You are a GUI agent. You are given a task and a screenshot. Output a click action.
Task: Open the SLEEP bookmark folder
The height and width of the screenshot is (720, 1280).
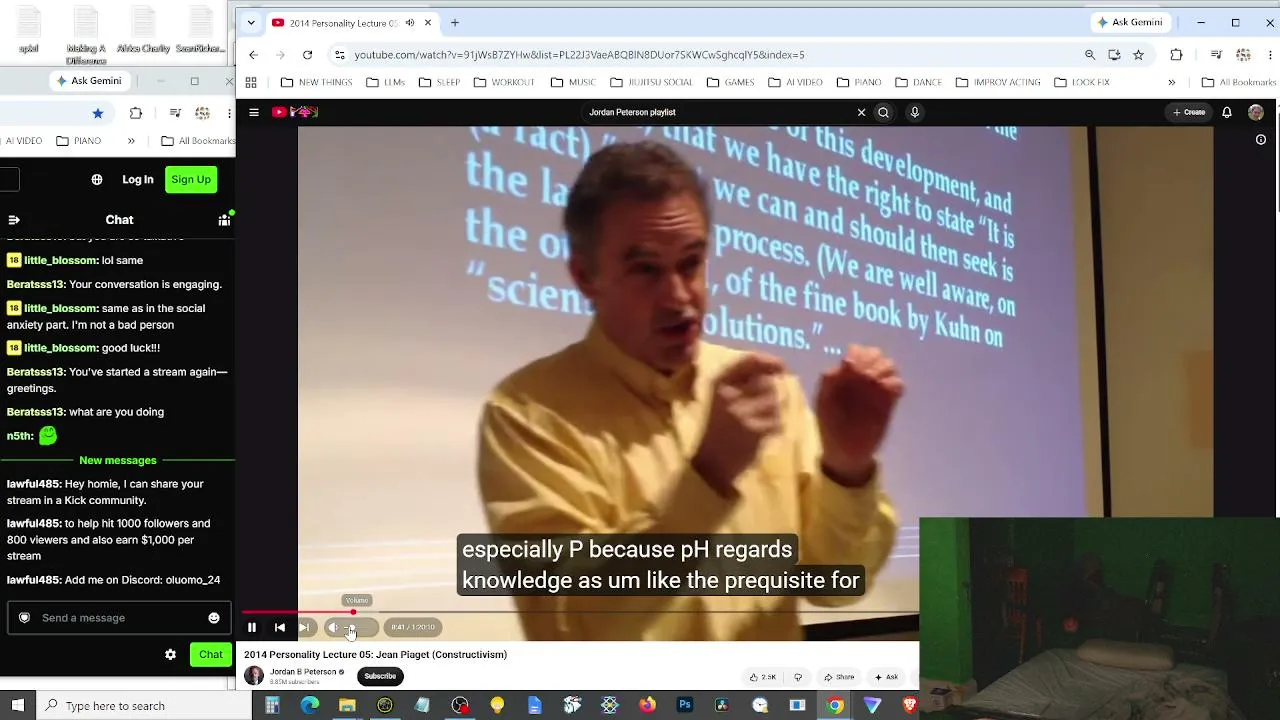(439, 82)
